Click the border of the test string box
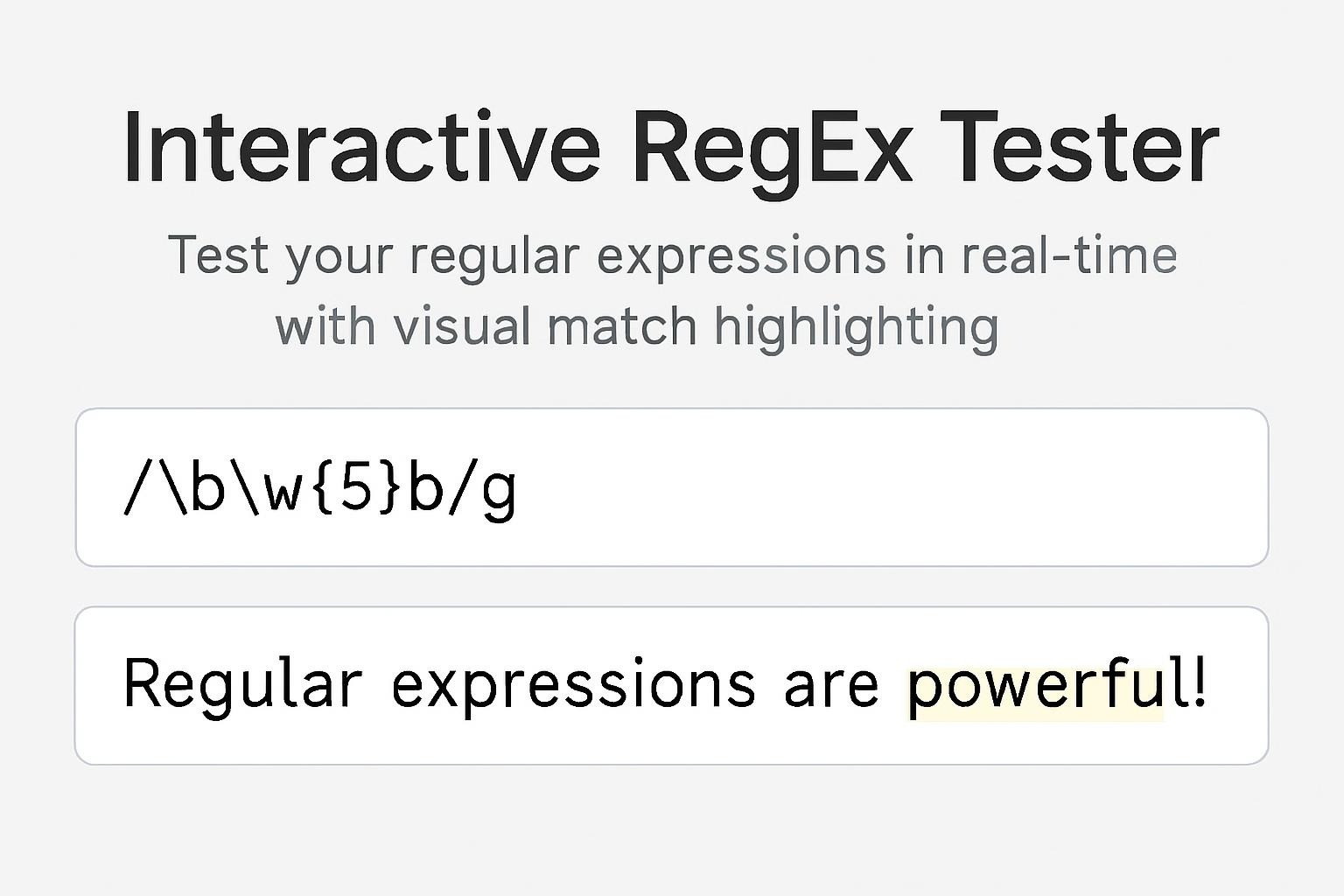 (x=670, y=608)
